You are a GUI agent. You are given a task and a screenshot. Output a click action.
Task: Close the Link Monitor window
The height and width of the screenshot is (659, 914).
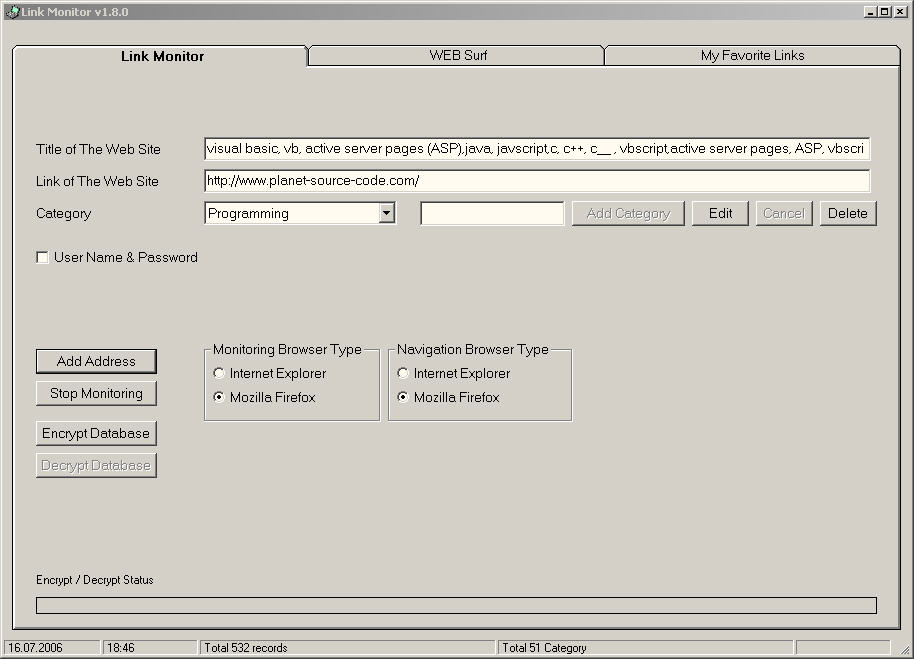coord(899,12)
